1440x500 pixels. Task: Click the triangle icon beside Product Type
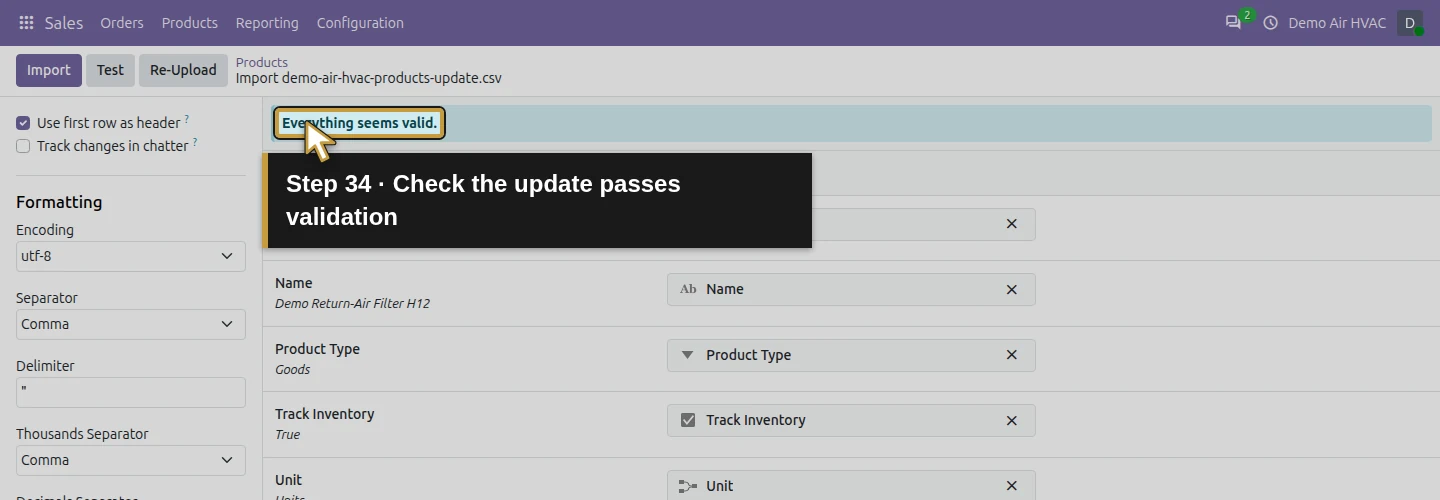687,355
